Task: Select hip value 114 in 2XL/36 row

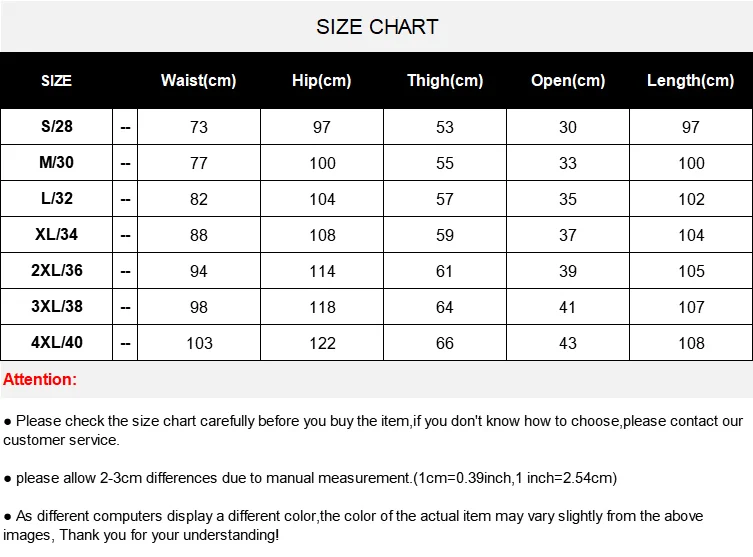Action: 322,271
